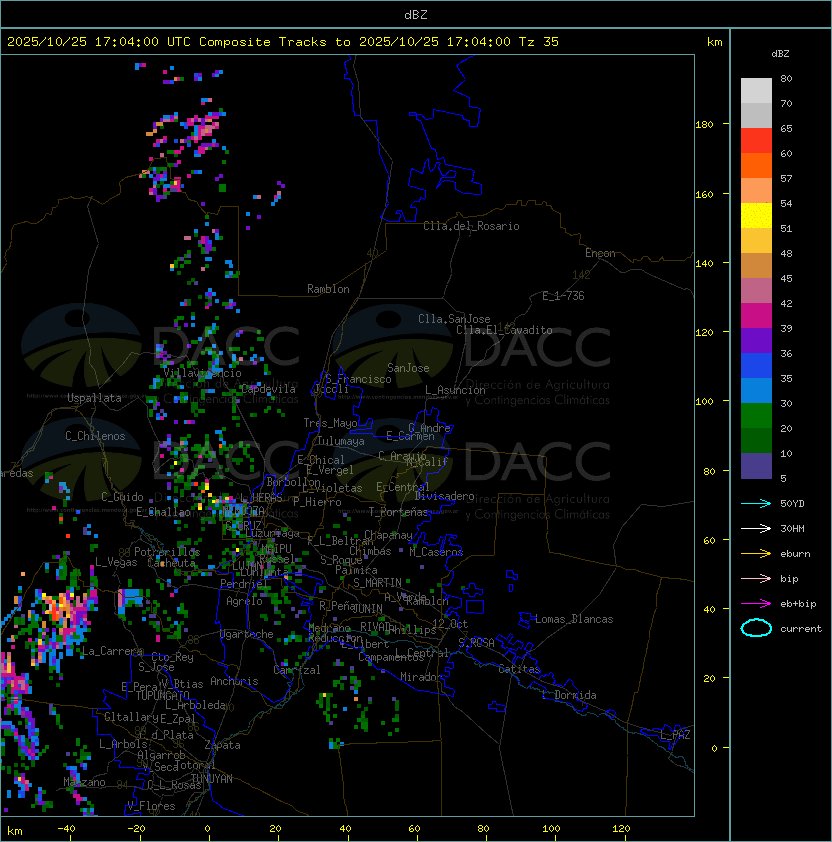Screen dimensions: 832x842
Task: Click the 'Agrelo' map label
Action: pos(244,601)
